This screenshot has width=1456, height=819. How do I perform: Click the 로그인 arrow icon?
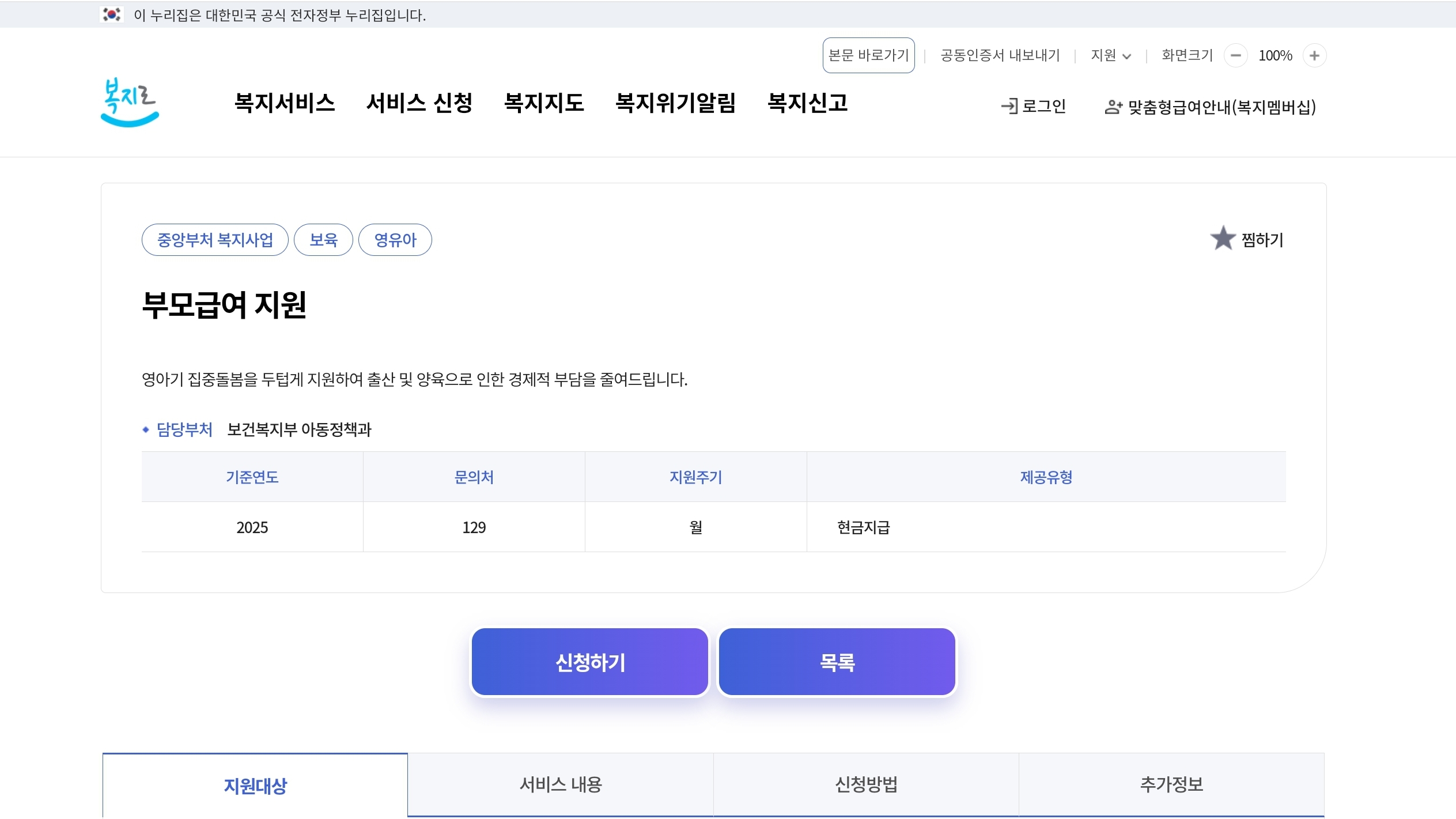[1009, 107]
